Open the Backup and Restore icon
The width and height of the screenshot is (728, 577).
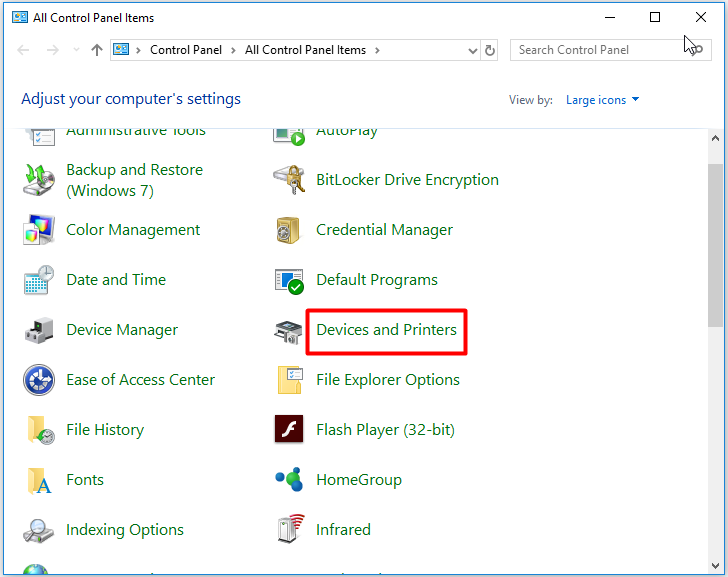coord(39,180)
